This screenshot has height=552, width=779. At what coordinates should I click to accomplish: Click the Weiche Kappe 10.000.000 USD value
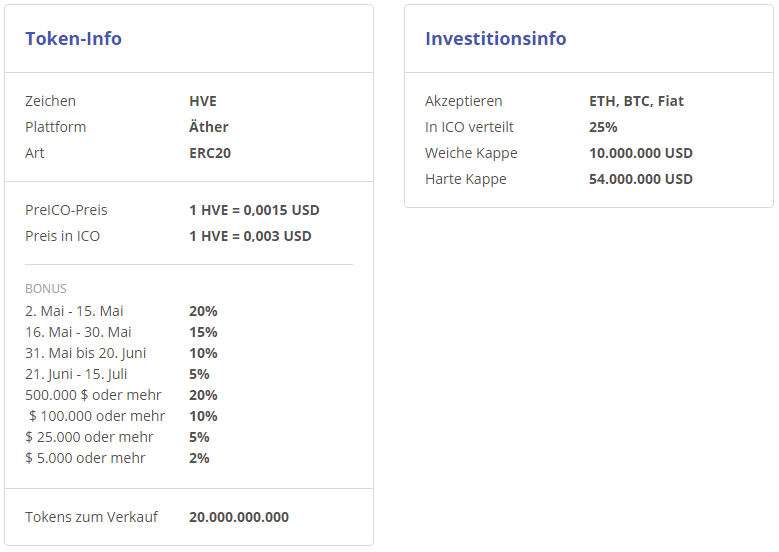click(x=641, y=153)
